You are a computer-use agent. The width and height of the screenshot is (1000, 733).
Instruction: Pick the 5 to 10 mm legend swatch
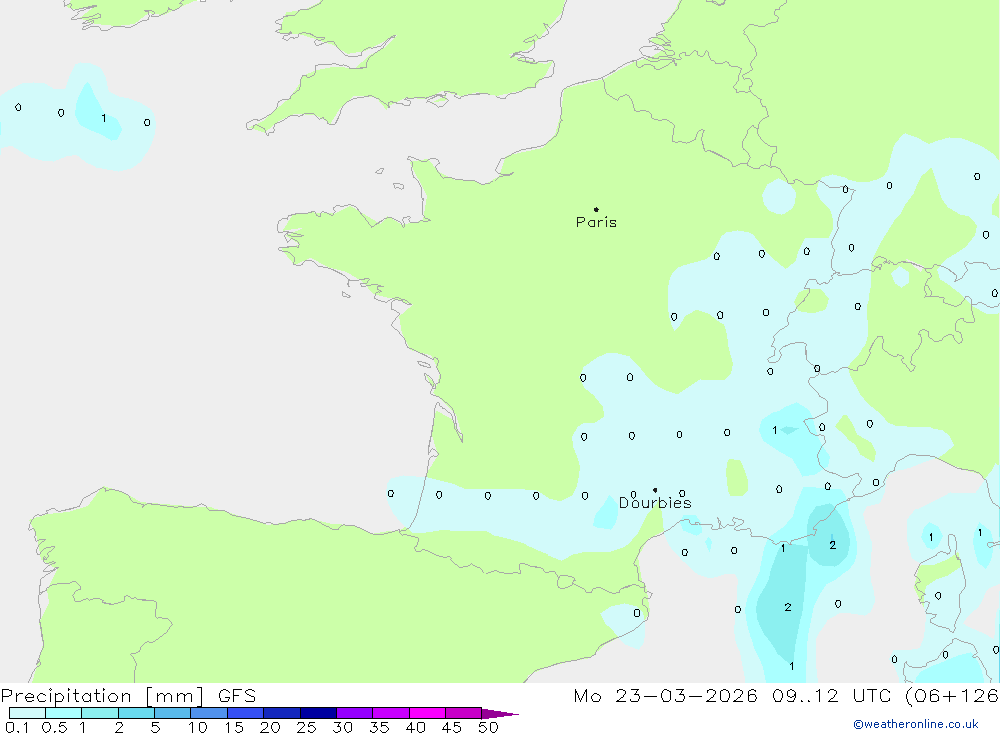[172, 713]
